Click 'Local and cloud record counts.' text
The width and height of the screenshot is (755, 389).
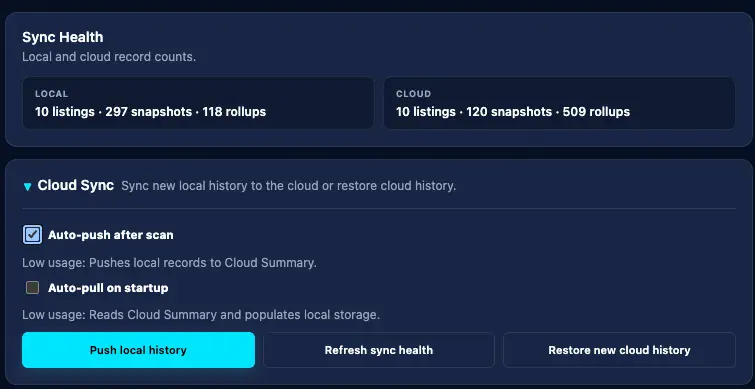coord(109,57)
